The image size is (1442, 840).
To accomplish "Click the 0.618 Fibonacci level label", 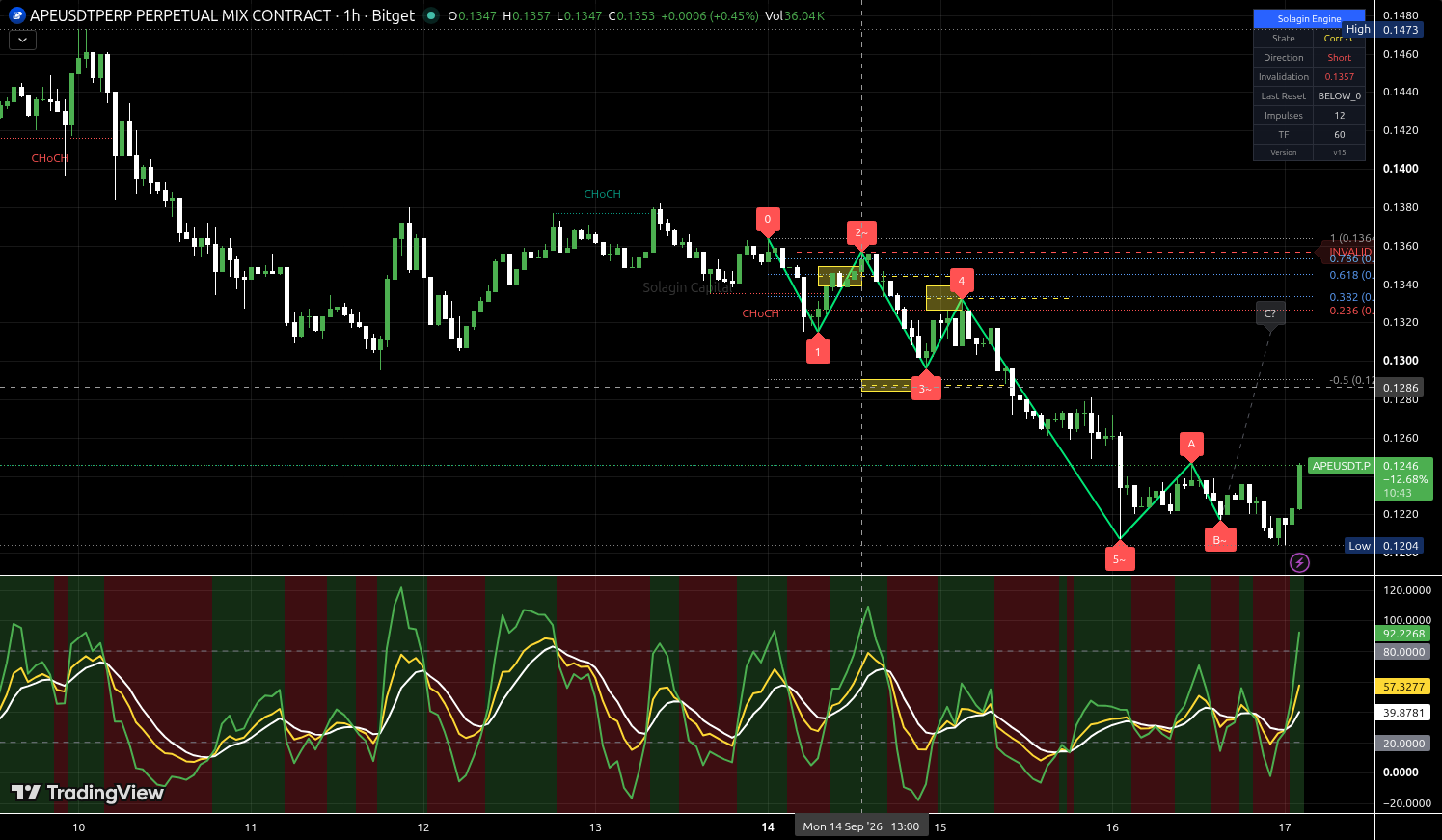I will point(1350,275).
